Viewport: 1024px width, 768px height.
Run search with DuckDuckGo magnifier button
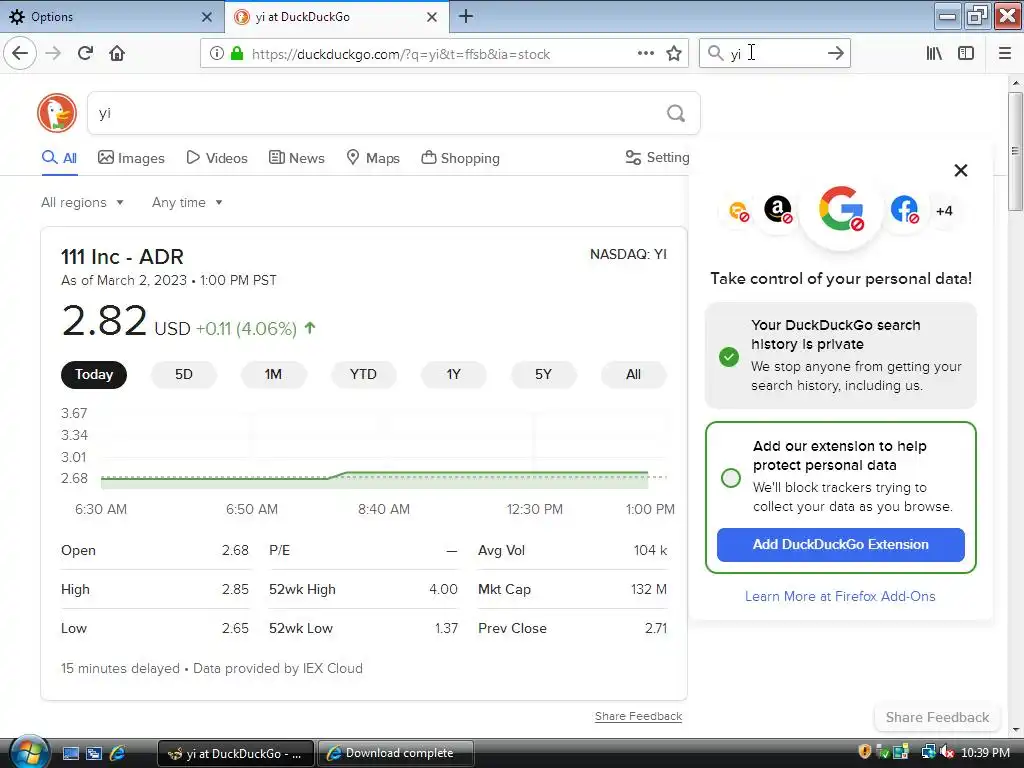tap(676, 114)
